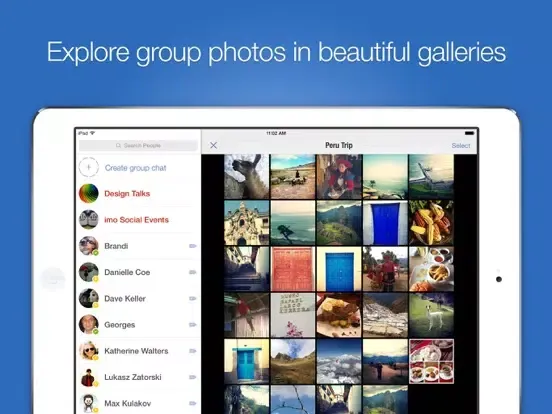Open Max Kulakov conversation
The image size is (552, 414).
(138, 403)
